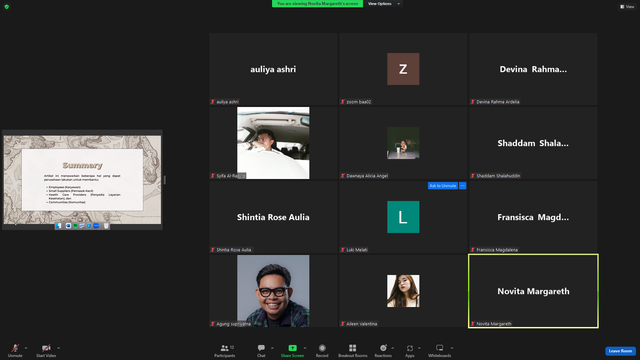Expand chat options arrow beside Chat

272,348
